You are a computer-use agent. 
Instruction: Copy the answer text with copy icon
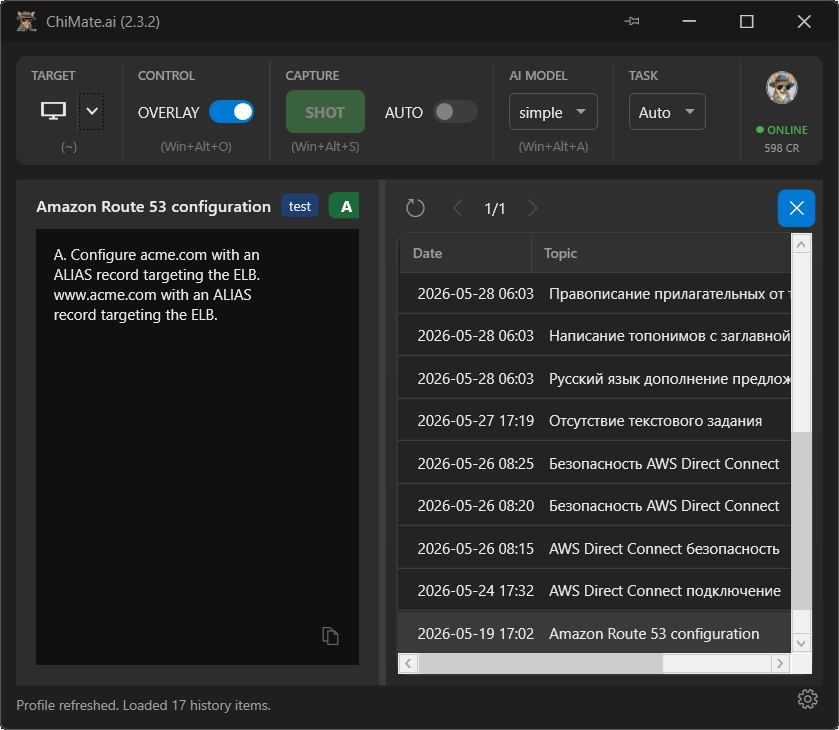pyautogui.click(x=330, y=636)
